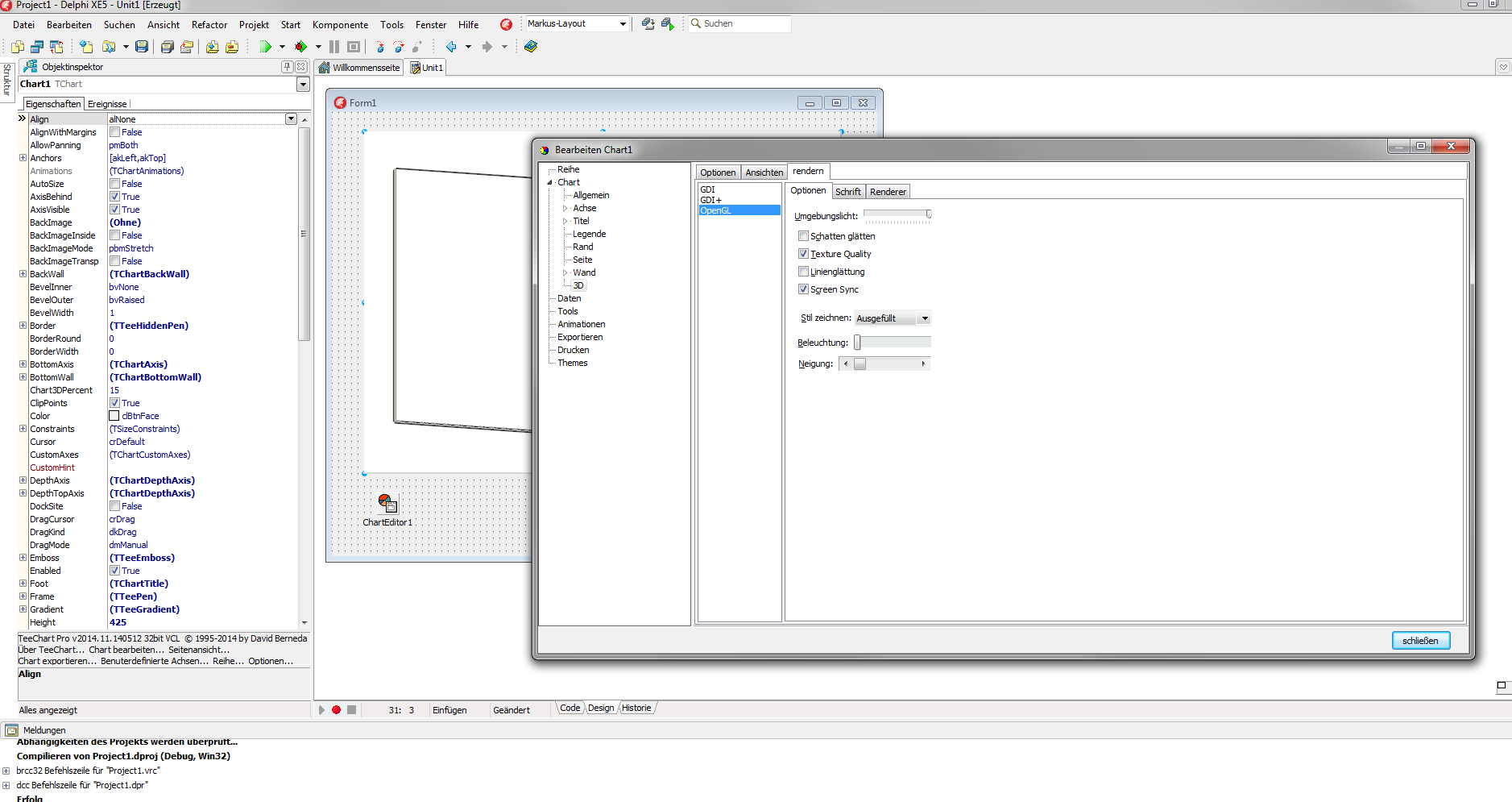Click the Trace into debug icon
This screenshot has height=802, width=1512.
379,47
